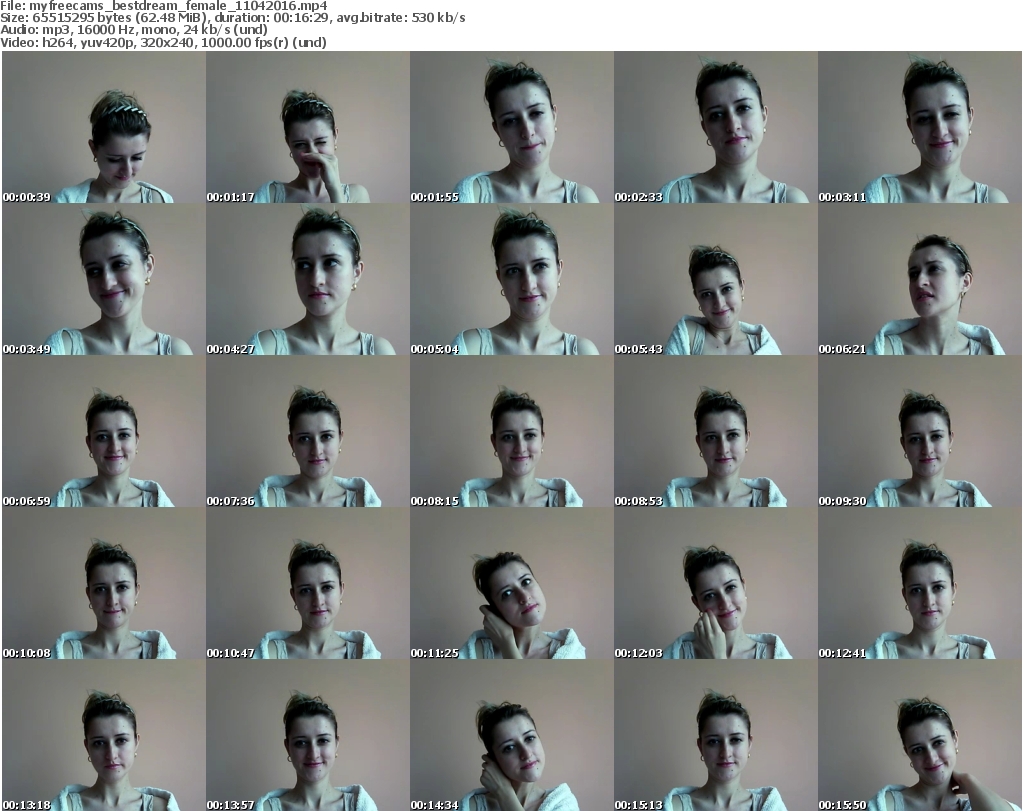Open the thumbnail stamped 00:01:17
Viewport: 1024px width, 811px height.
click(308, 127)
